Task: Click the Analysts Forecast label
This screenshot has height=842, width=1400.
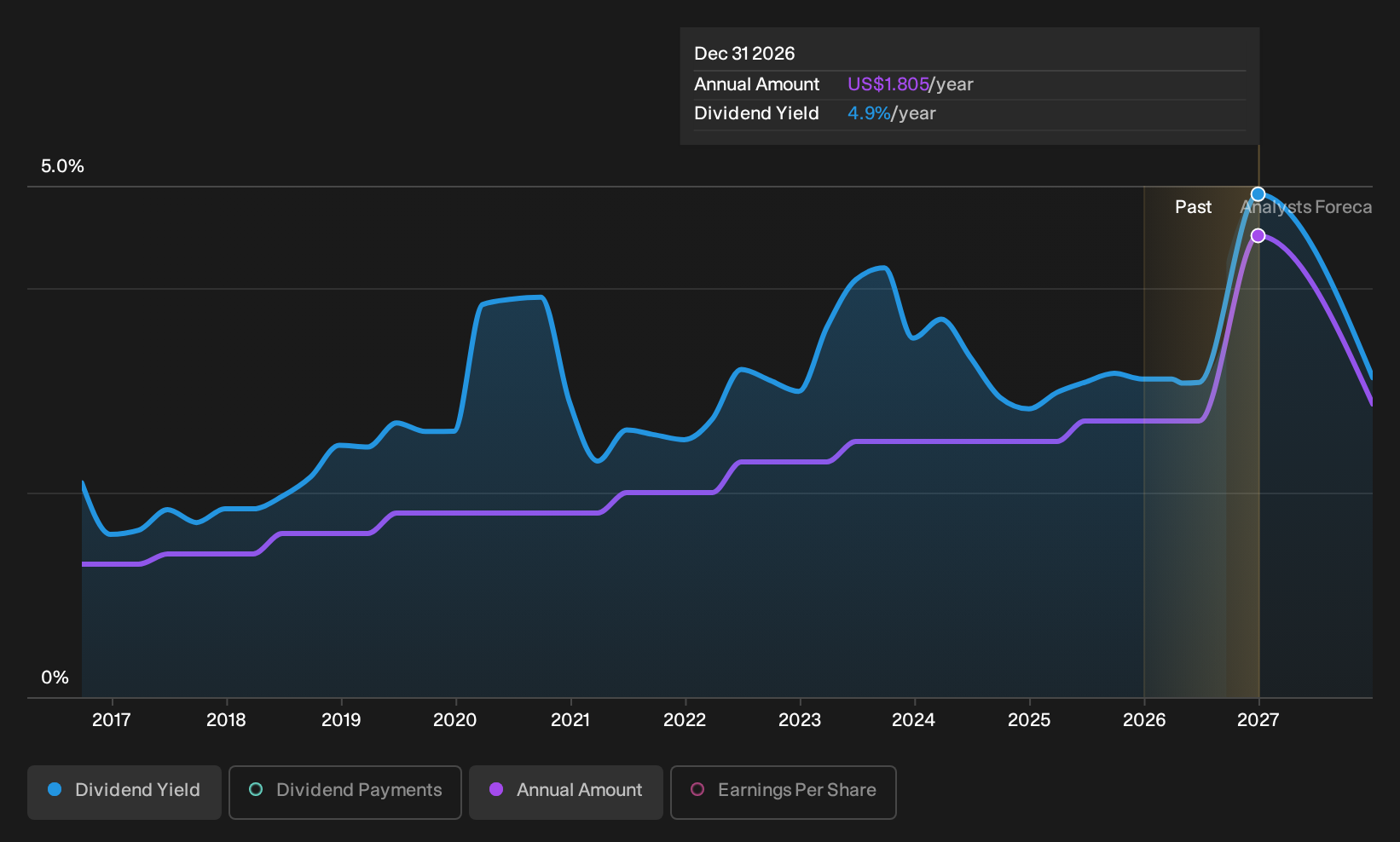Action: pos(1306,207)
